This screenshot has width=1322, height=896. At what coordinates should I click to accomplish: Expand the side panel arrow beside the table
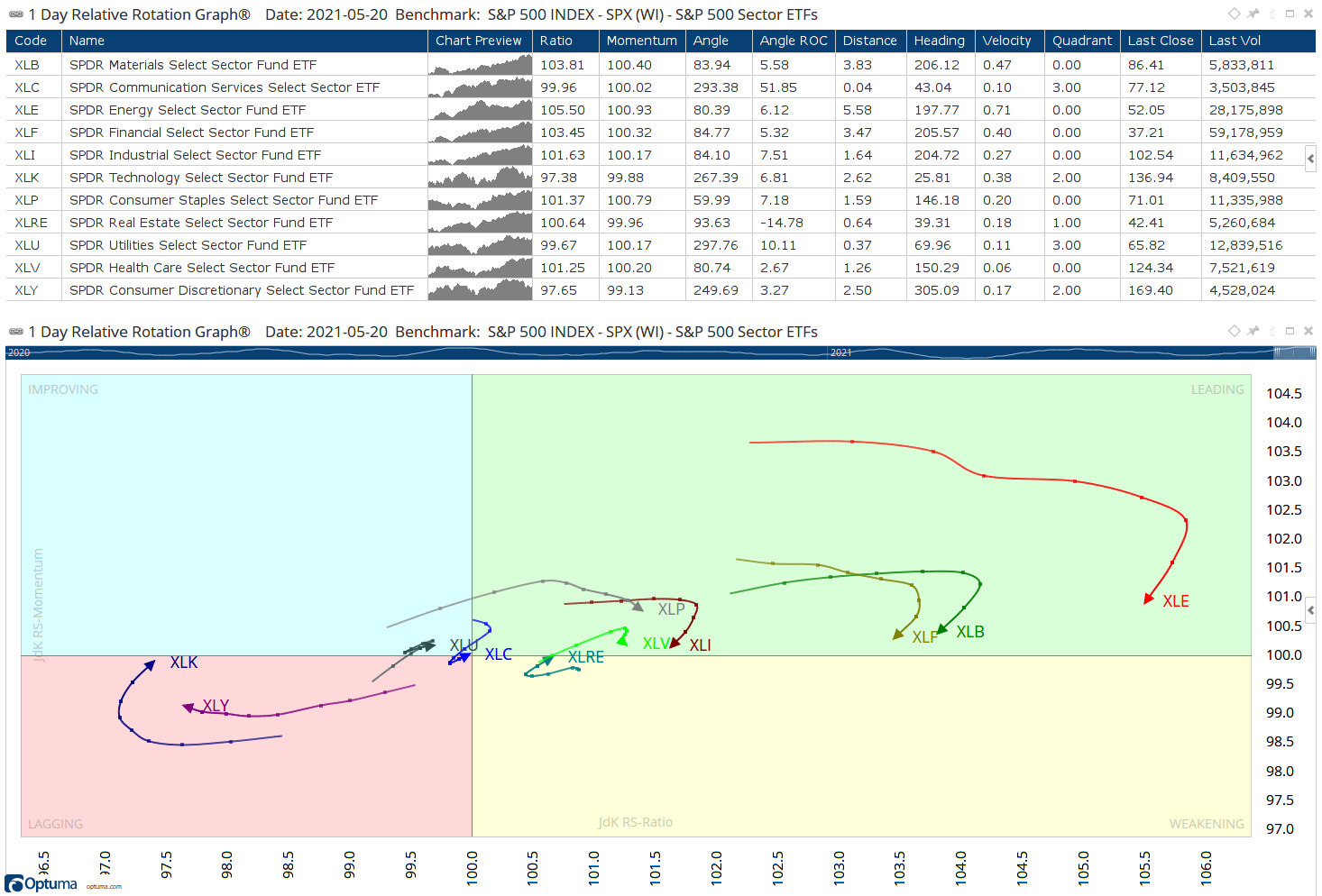(1310, 159)
